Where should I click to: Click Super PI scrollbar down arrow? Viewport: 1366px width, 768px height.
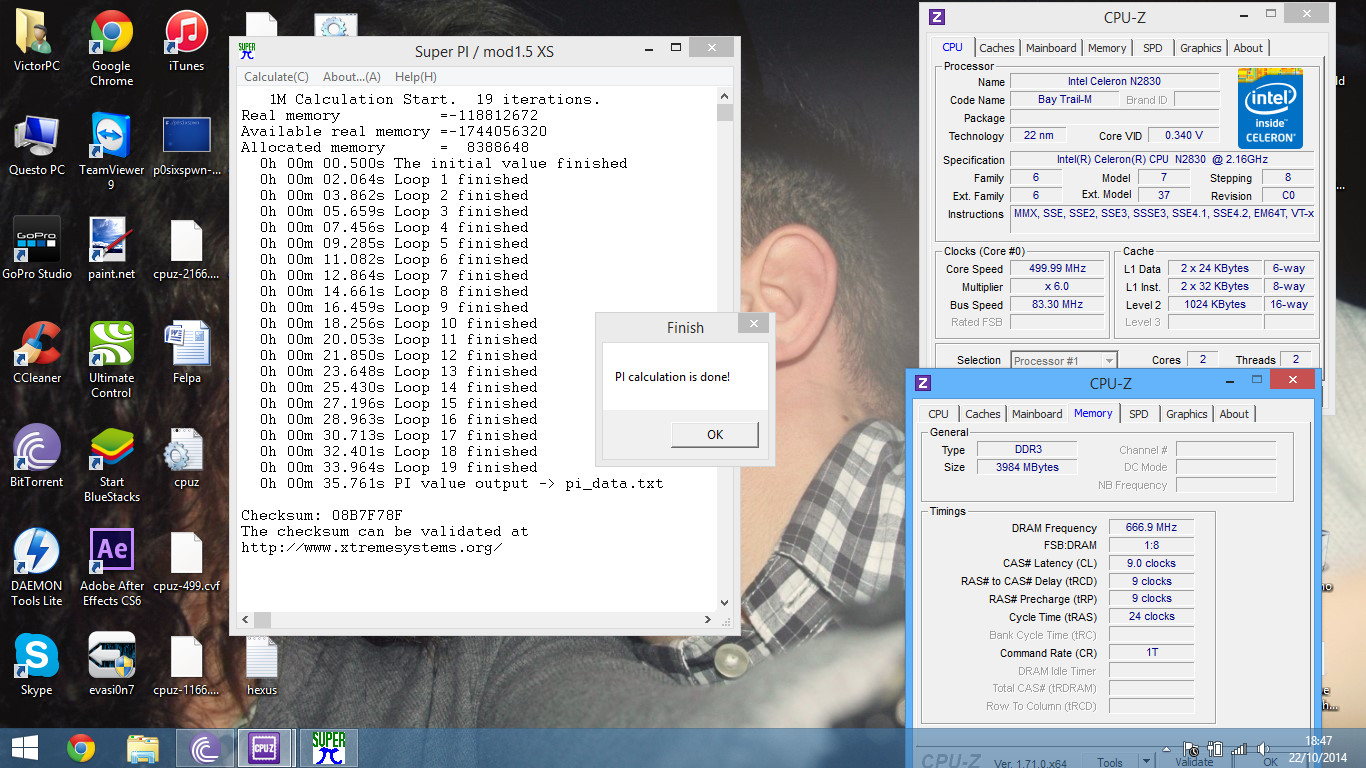point(725,602)
